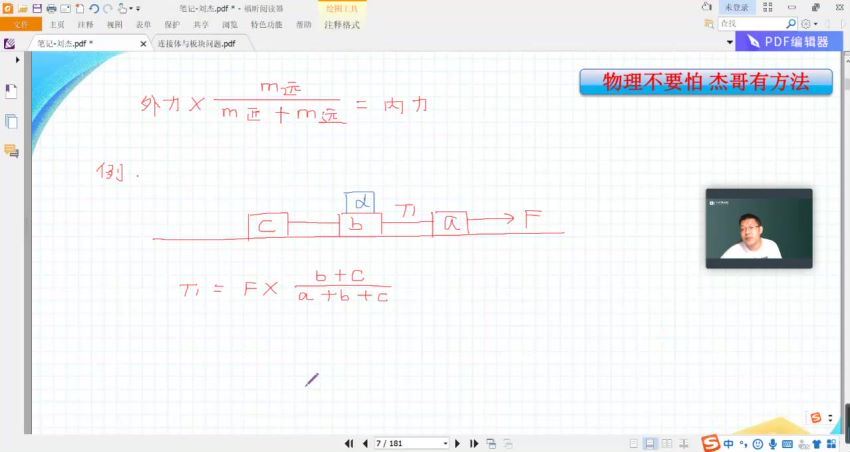Jump to the first page
Image resolution: width=850 pixels, height=452 pixels.
(349, 443)
